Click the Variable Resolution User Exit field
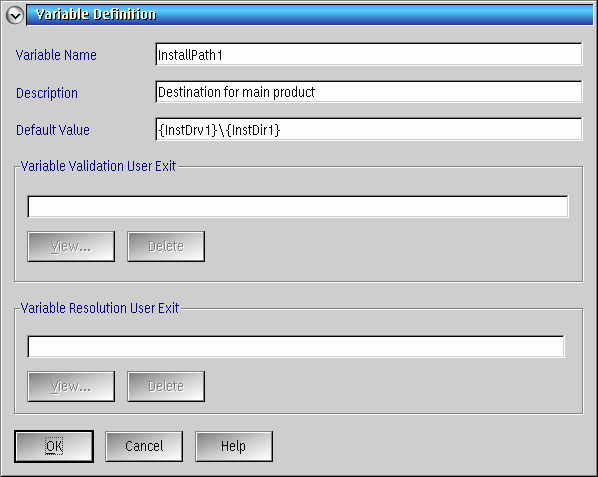The image size is (598, 477). 296,347
